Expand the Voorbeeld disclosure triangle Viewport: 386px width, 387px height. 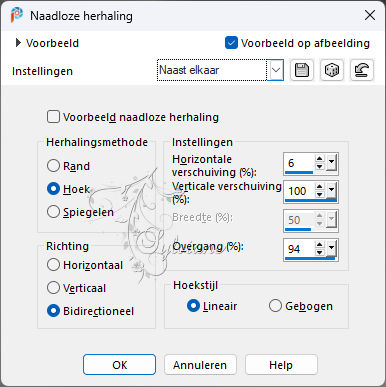(x=18, y=43)
